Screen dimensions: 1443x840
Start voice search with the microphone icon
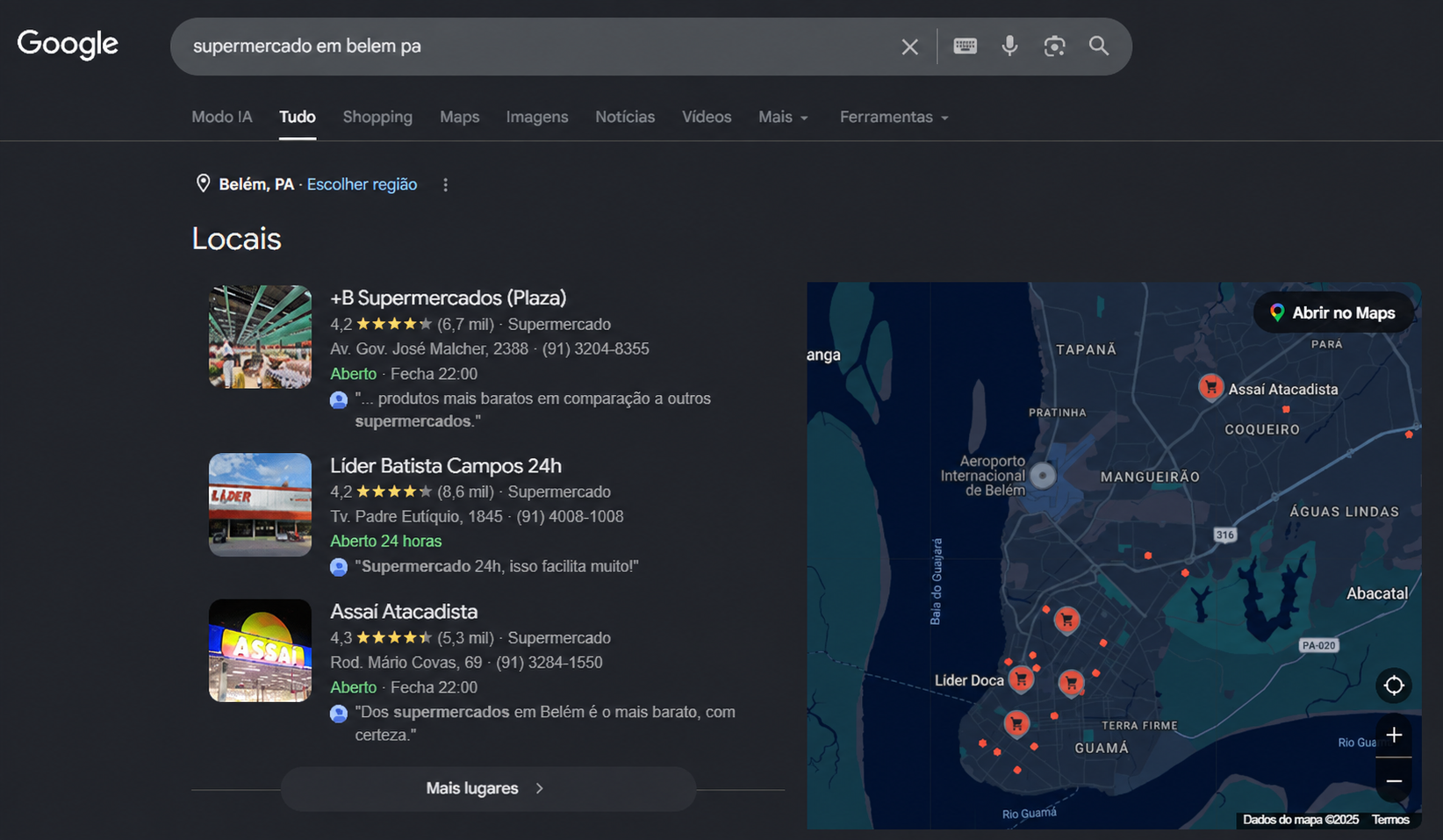pyautogui.click(x=1010, y=46)
